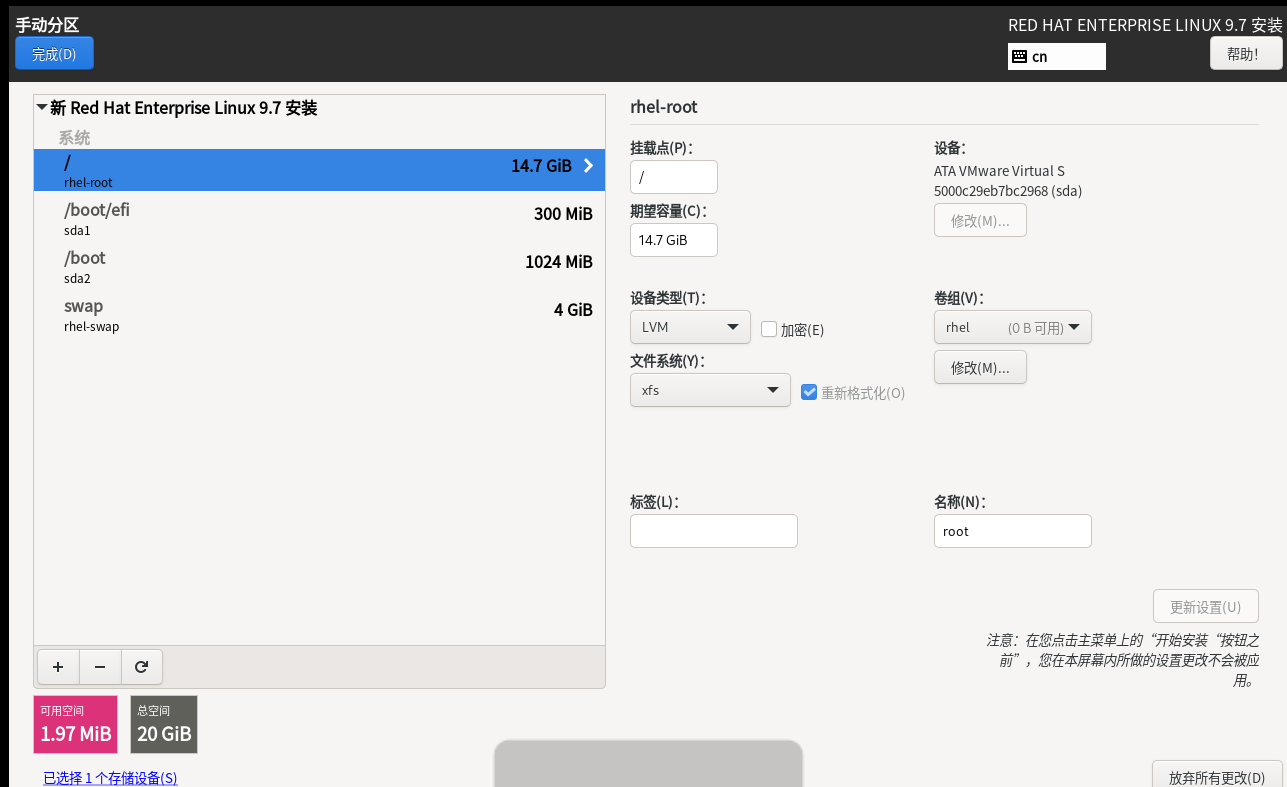Open the 设备类型 LVM dropdown
1287x787 pixels.
click(690, 327)
